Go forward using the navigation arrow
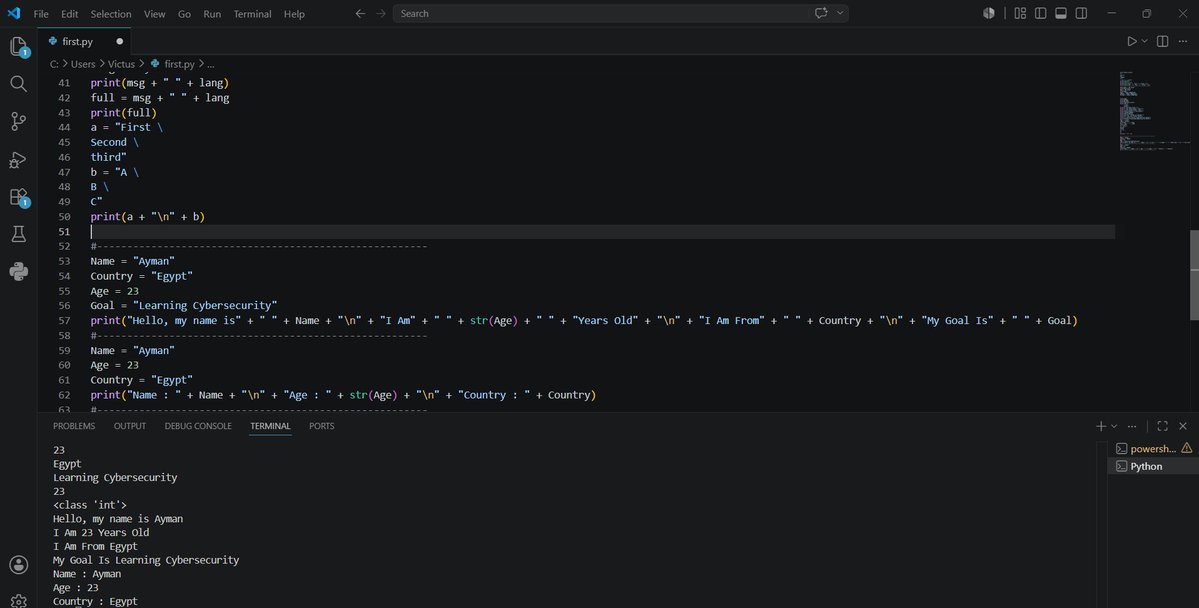The height and width of the screenshot is (608, 1199). (x=381, y=13)
